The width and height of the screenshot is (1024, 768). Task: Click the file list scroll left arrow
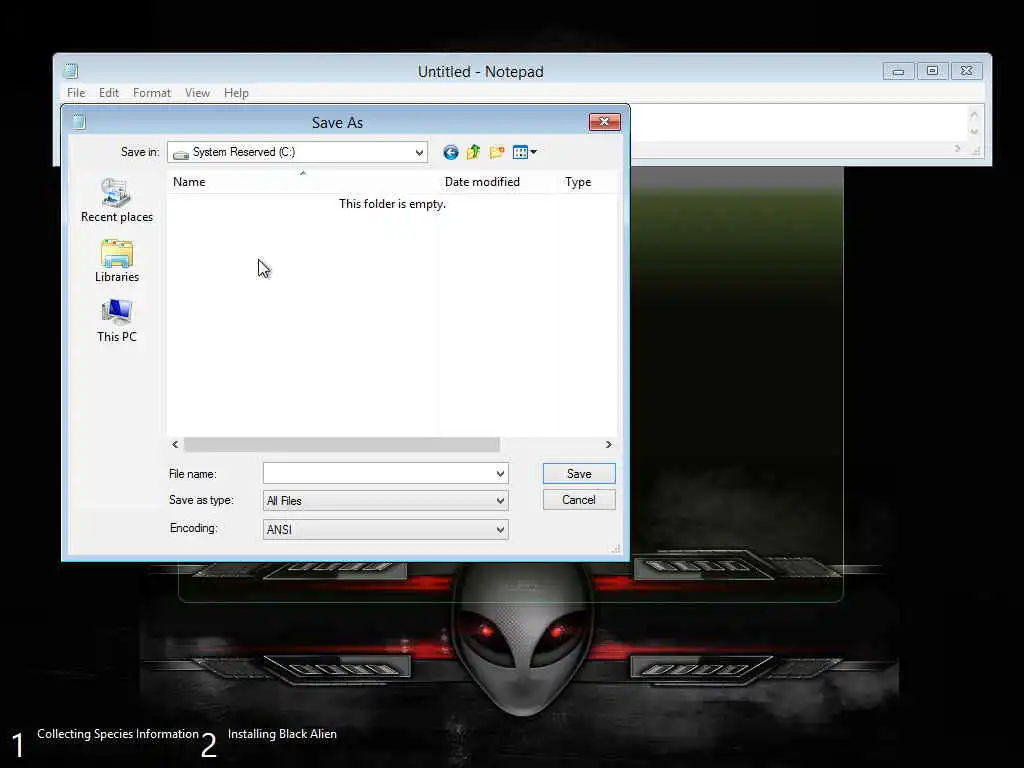click(175, 445)
